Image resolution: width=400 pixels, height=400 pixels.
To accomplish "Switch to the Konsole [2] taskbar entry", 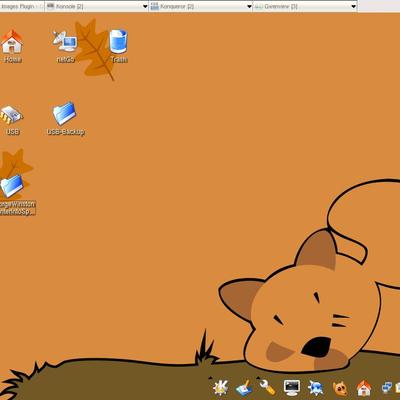I will point(97,6).
